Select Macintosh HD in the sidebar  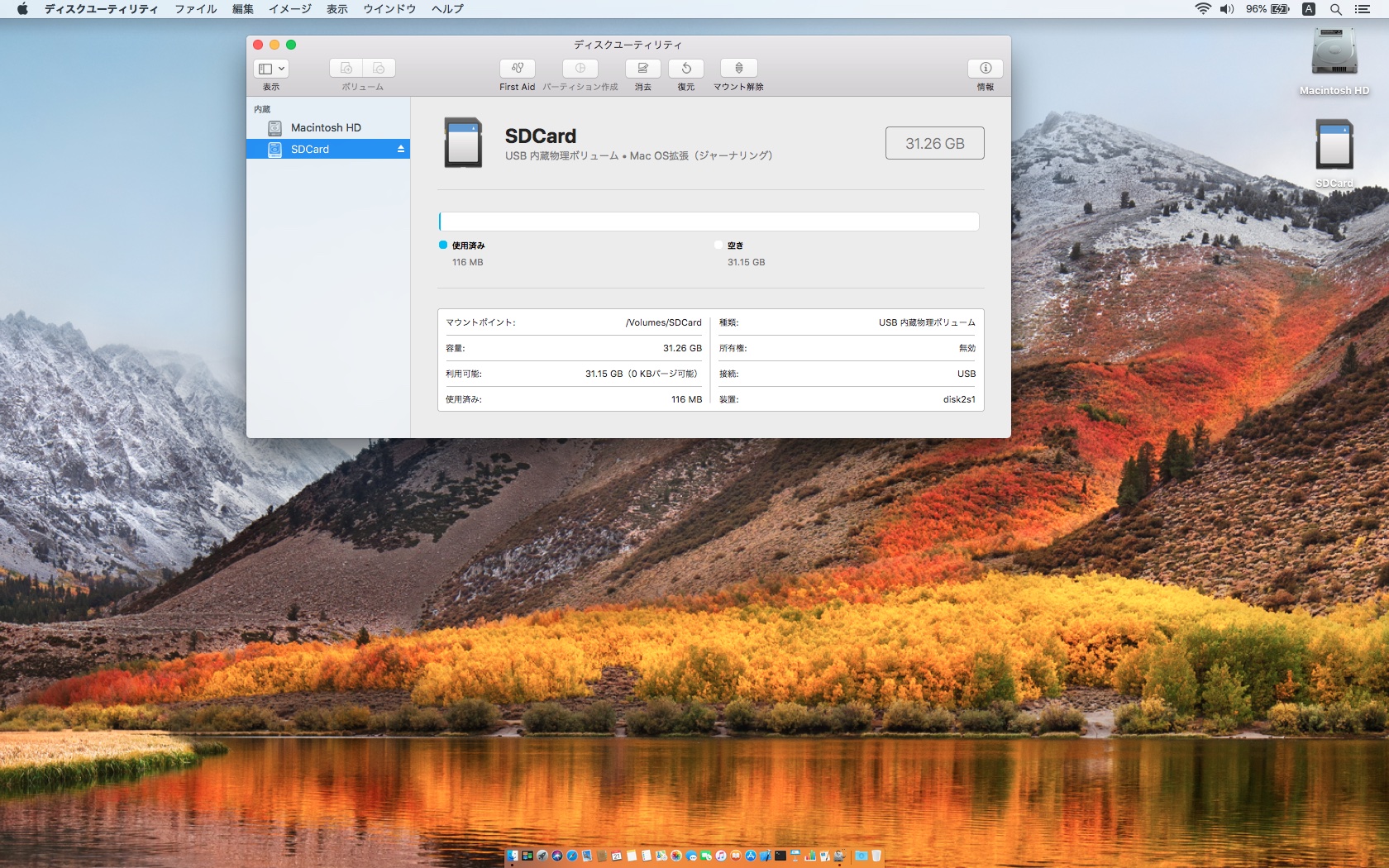328,127
